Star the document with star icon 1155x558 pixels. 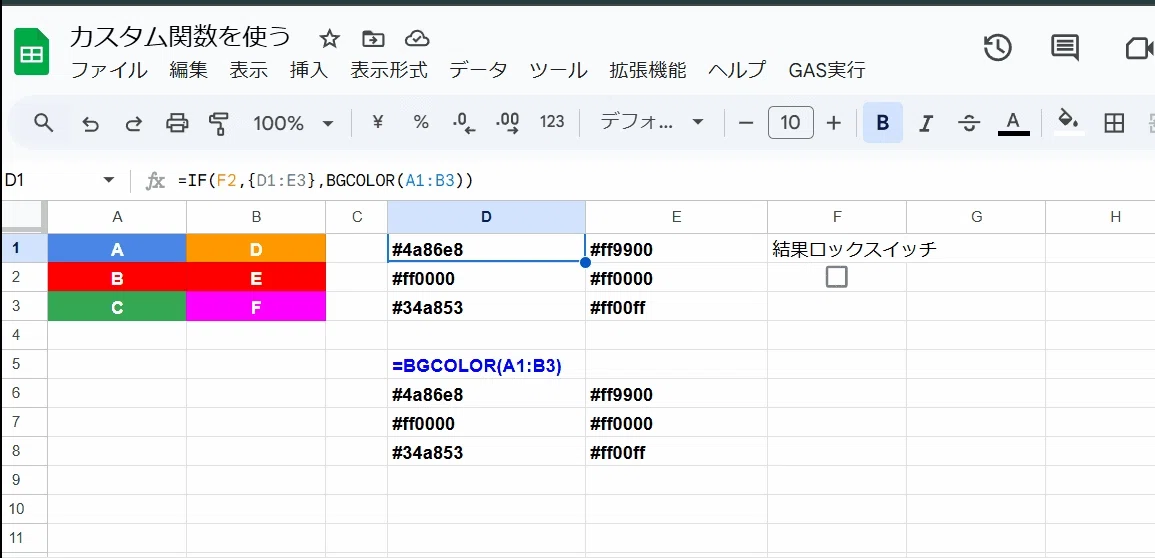coord(329,39)
